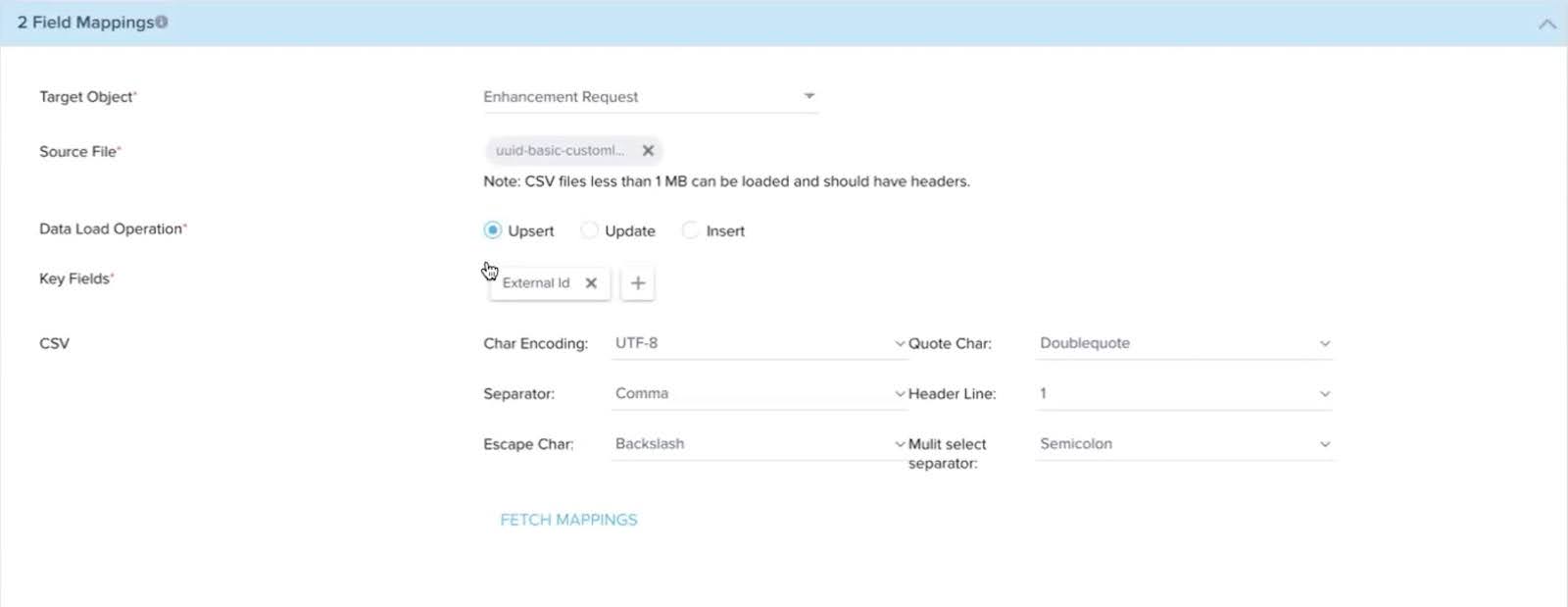This screenshot has height=607, width=1568.
Task: Click the Separator label
Action: (x=518, y=394)
